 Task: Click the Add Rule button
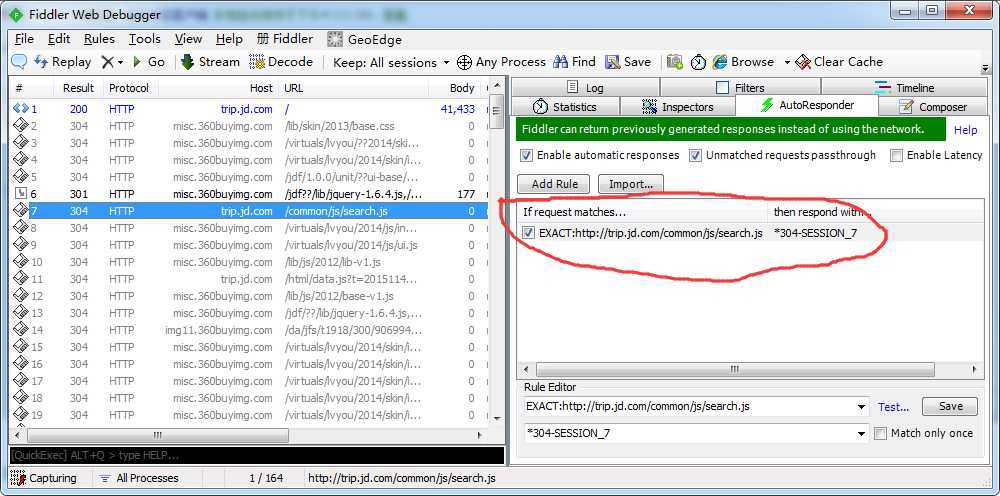click(554, 184)
